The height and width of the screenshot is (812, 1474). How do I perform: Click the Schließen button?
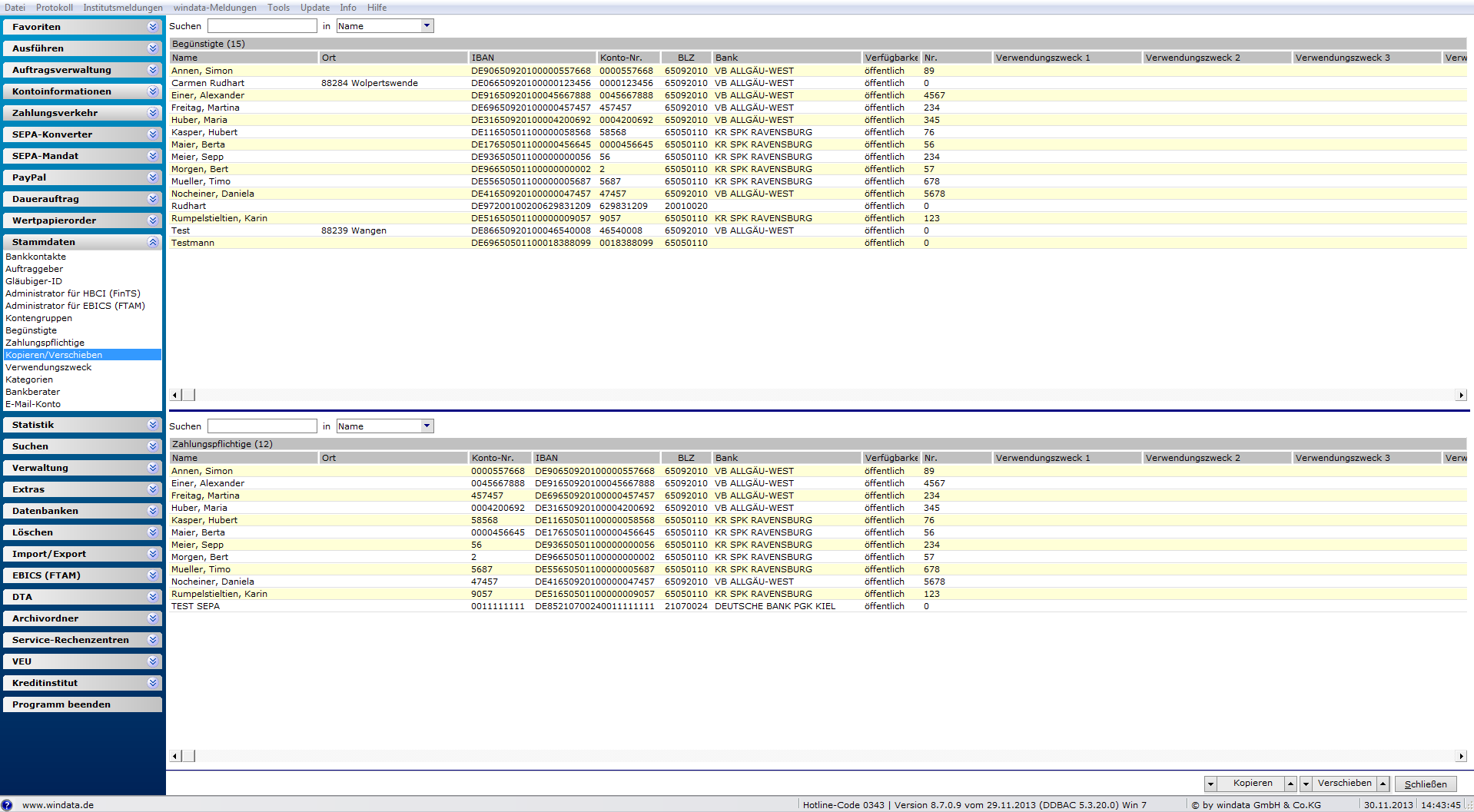1426,784
